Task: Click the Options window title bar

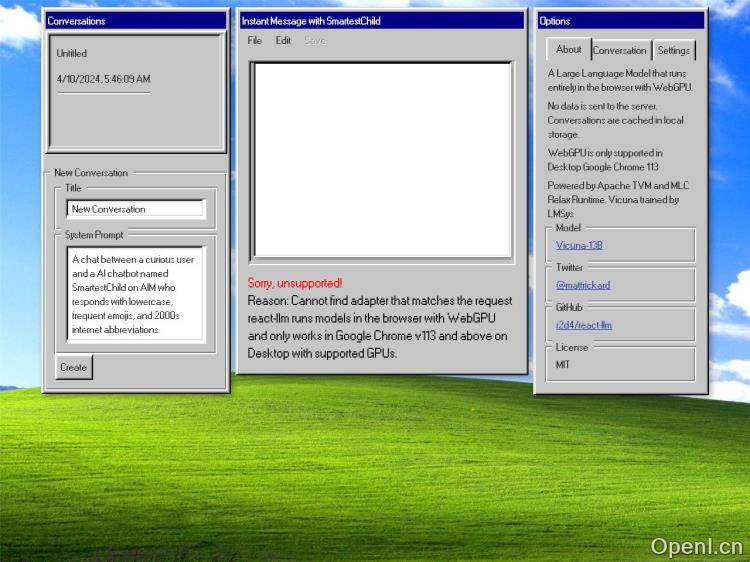Action: click(620, 20)
